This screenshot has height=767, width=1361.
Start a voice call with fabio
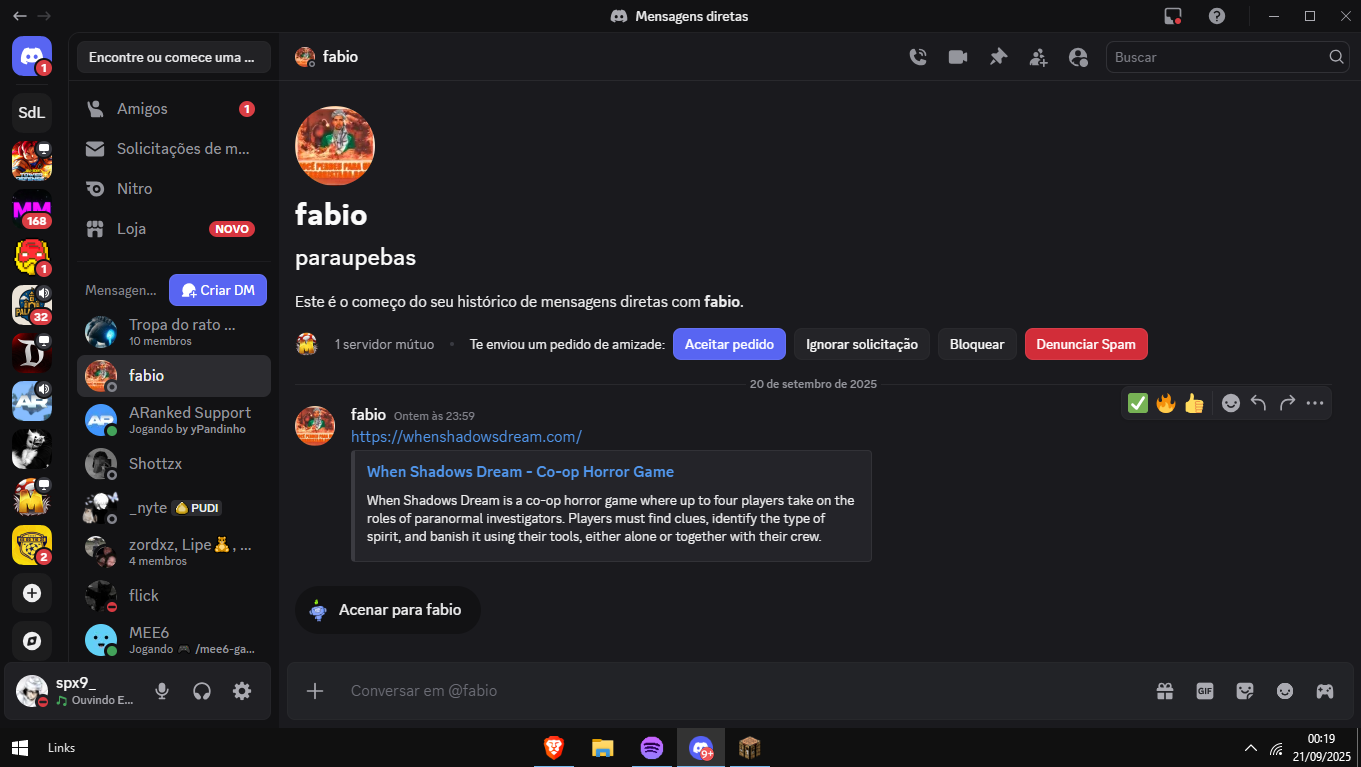click(918, 57)
